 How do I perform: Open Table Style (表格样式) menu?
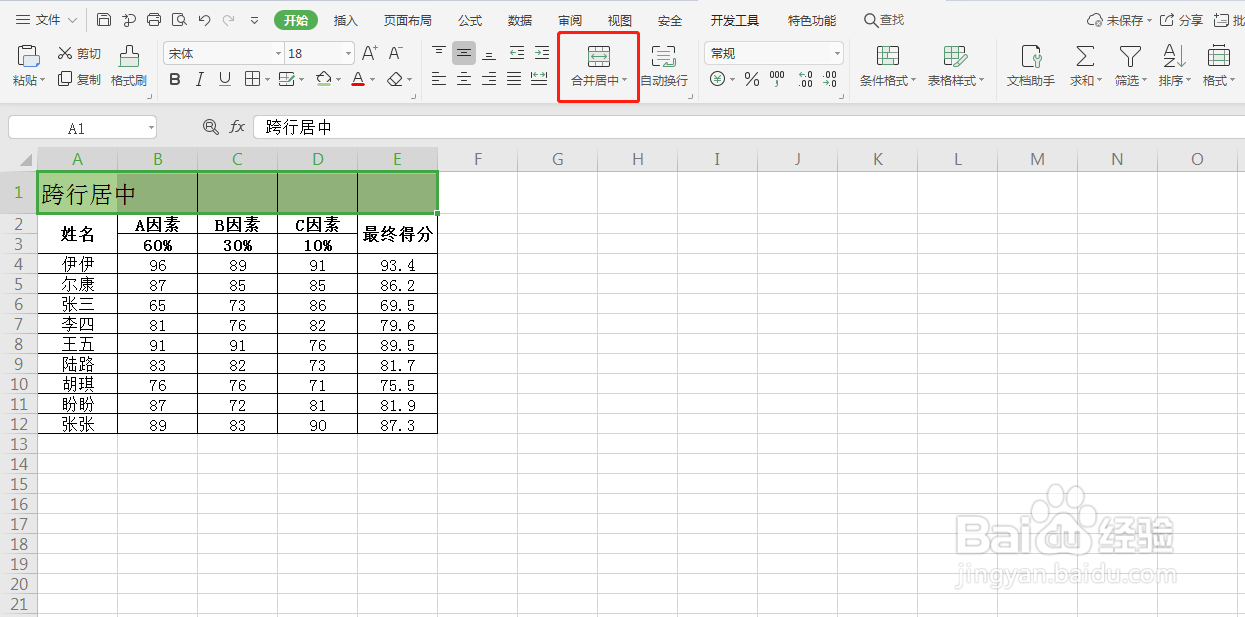tap(955, 66)
